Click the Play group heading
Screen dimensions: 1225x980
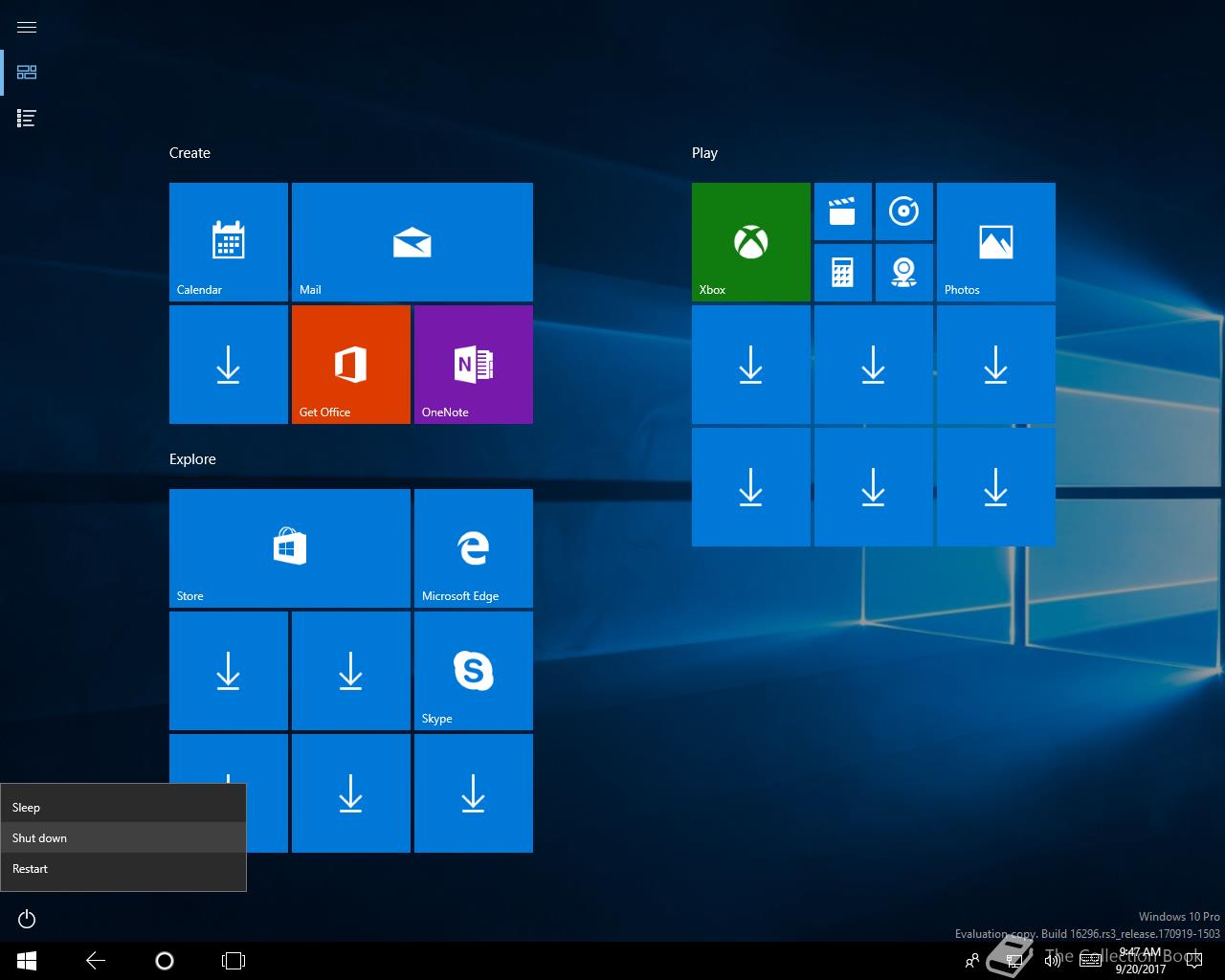coord(704,153)
